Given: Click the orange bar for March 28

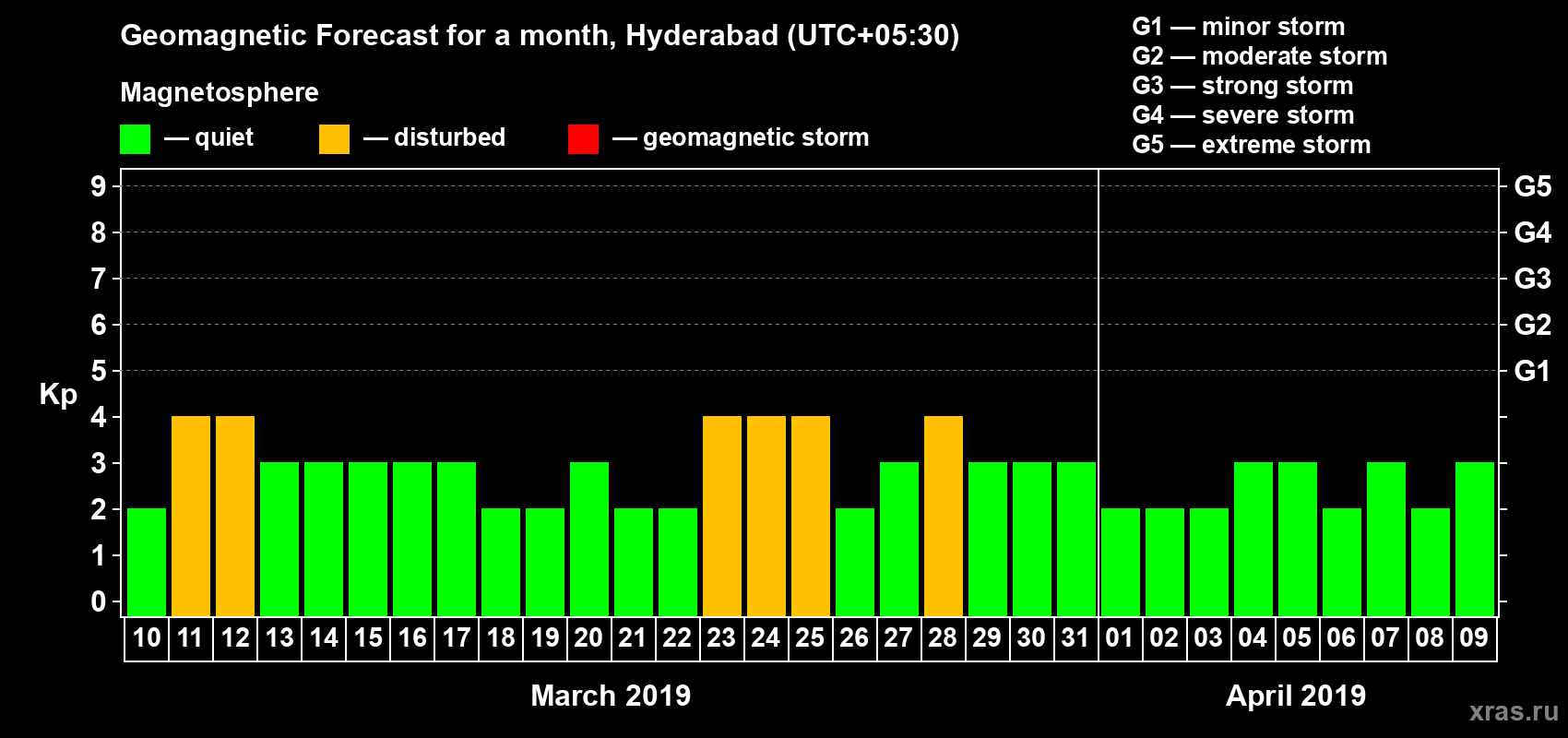Looking at the screenshot, I should pyautogui.click(x=944, y=516).
